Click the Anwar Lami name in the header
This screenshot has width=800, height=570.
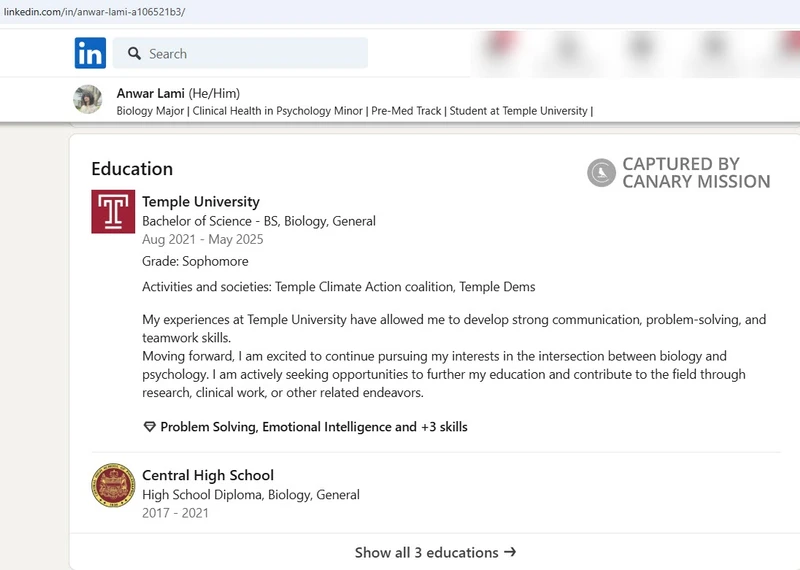(151, 93)
